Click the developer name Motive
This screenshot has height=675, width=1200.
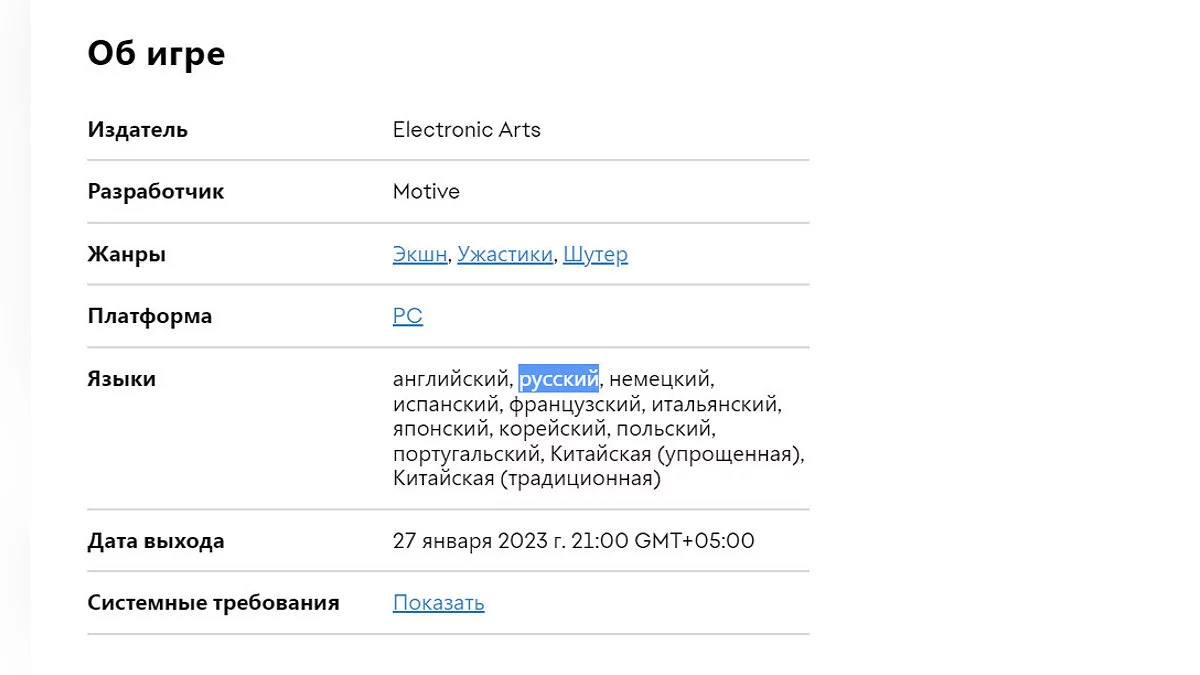click(x=426, y=192)
